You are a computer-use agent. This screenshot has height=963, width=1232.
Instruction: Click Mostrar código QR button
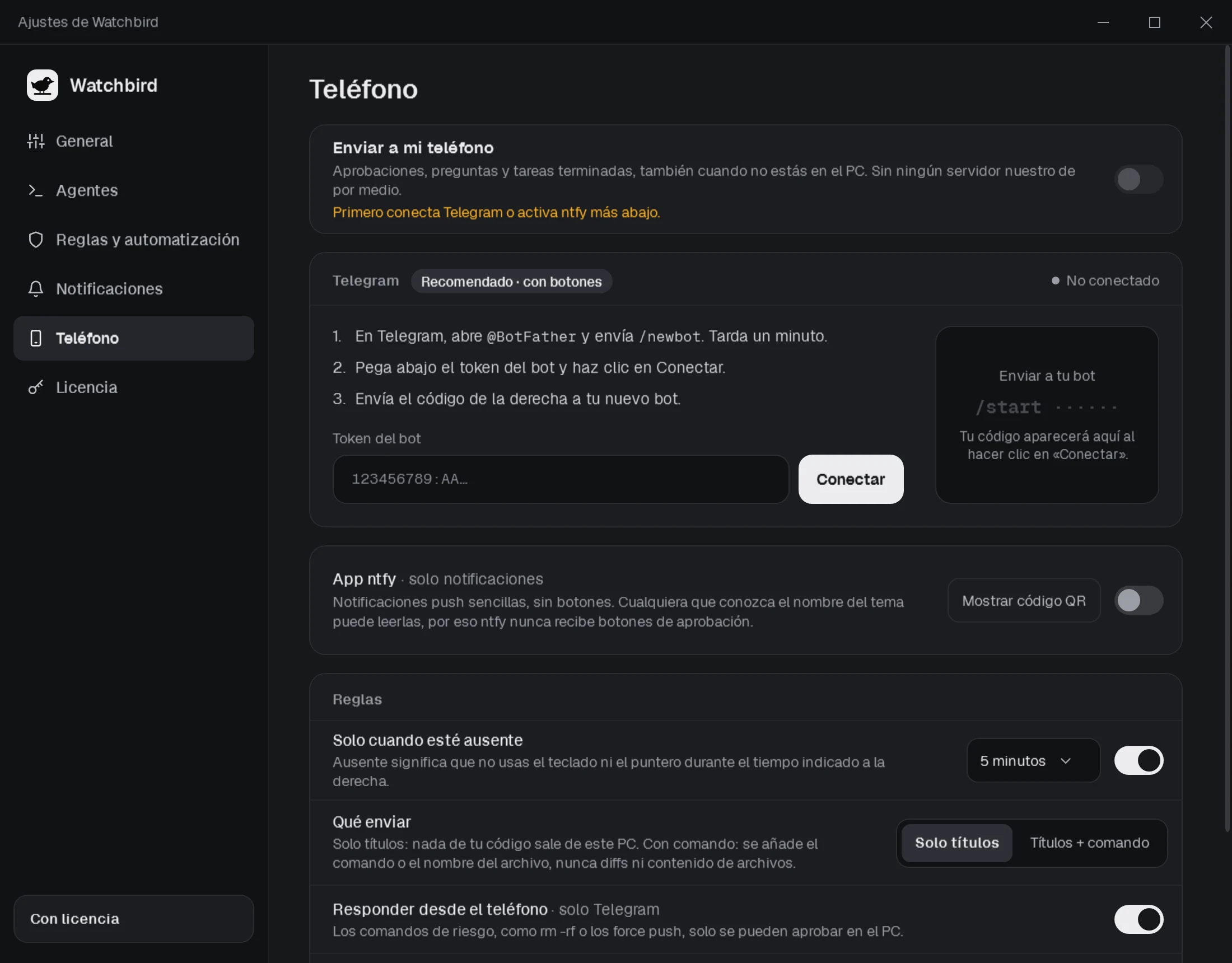(x=1024, y=600)
